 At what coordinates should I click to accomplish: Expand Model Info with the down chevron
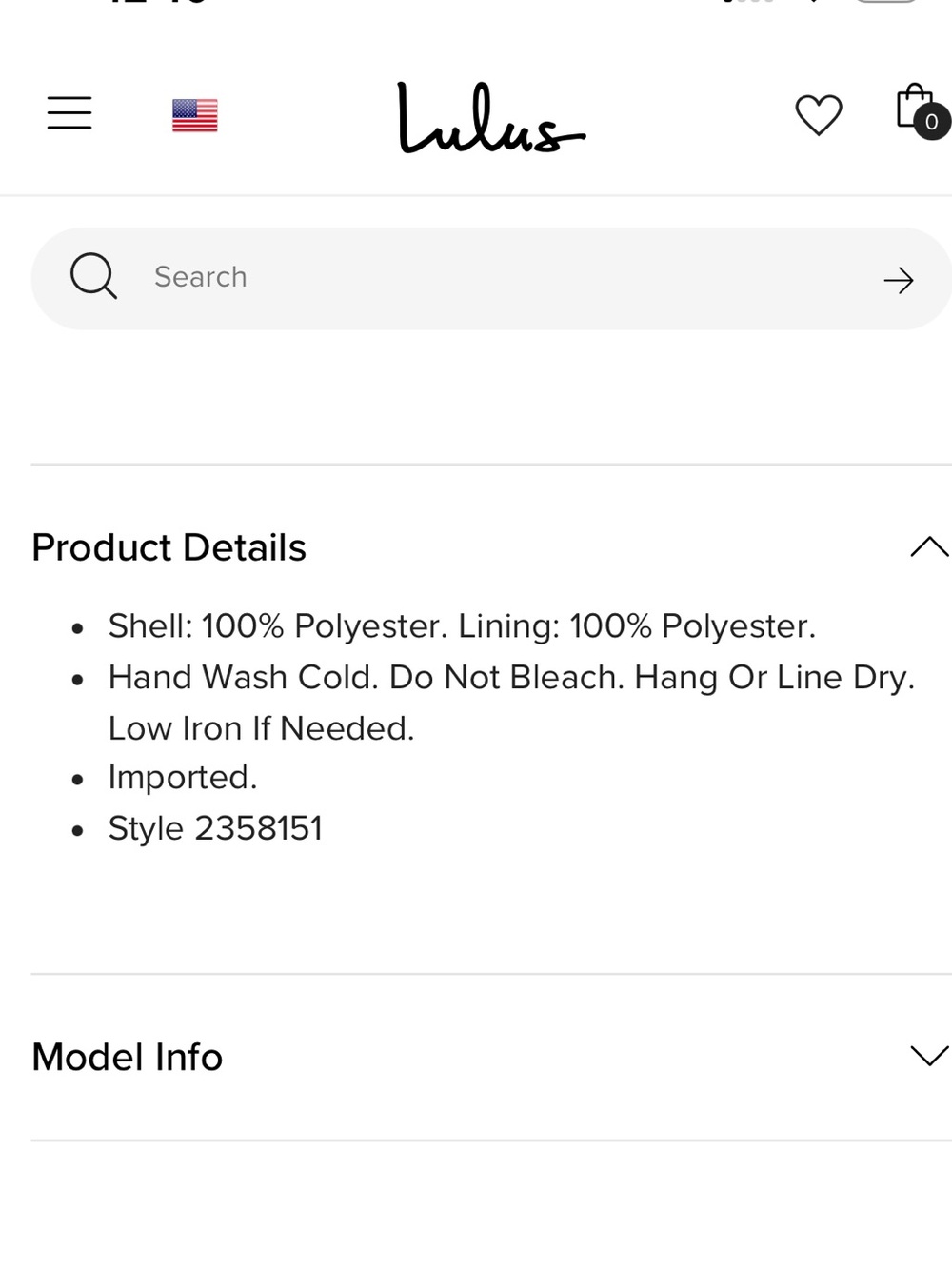pyautogui.click(x=929, y=1055)
